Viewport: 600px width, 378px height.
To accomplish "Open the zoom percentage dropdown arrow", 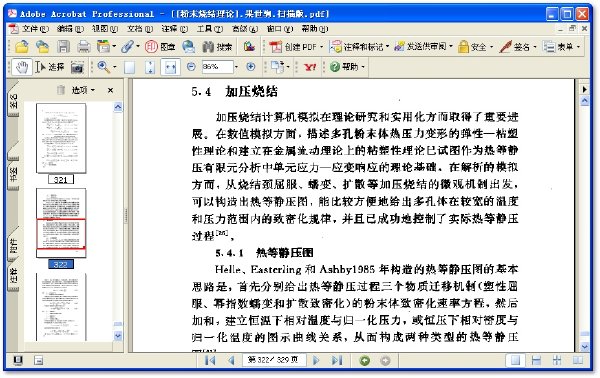I will pyautogui.click(x=236, y=67).
